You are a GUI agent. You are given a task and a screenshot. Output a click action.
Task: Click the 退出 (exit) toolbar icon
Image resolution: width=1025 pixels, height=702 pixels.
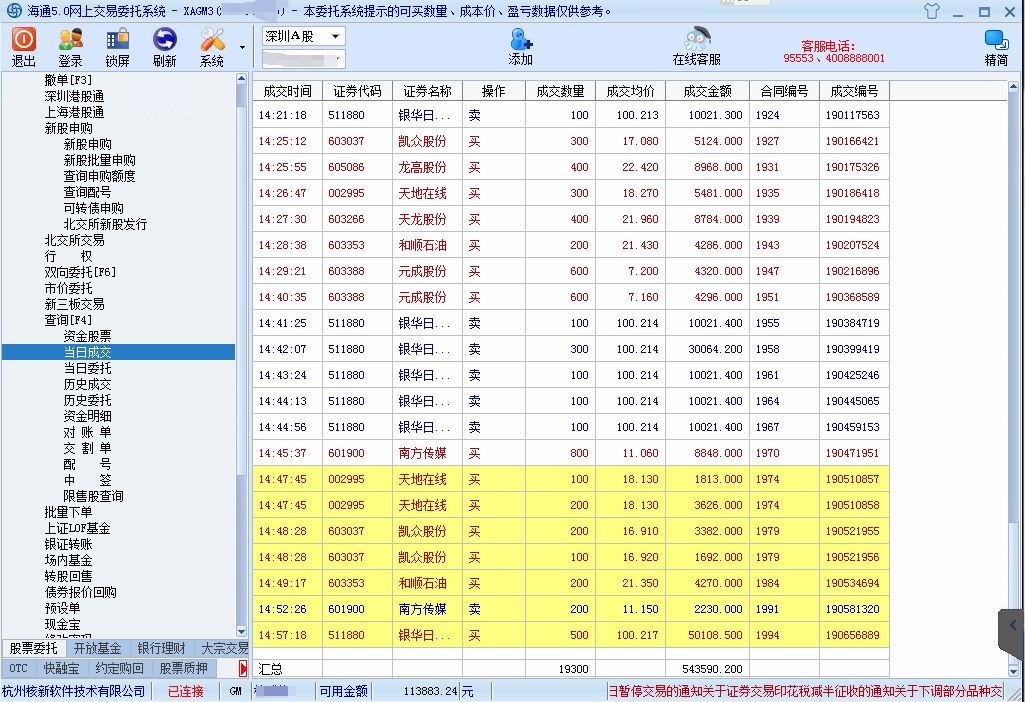[x=23, y=46]
